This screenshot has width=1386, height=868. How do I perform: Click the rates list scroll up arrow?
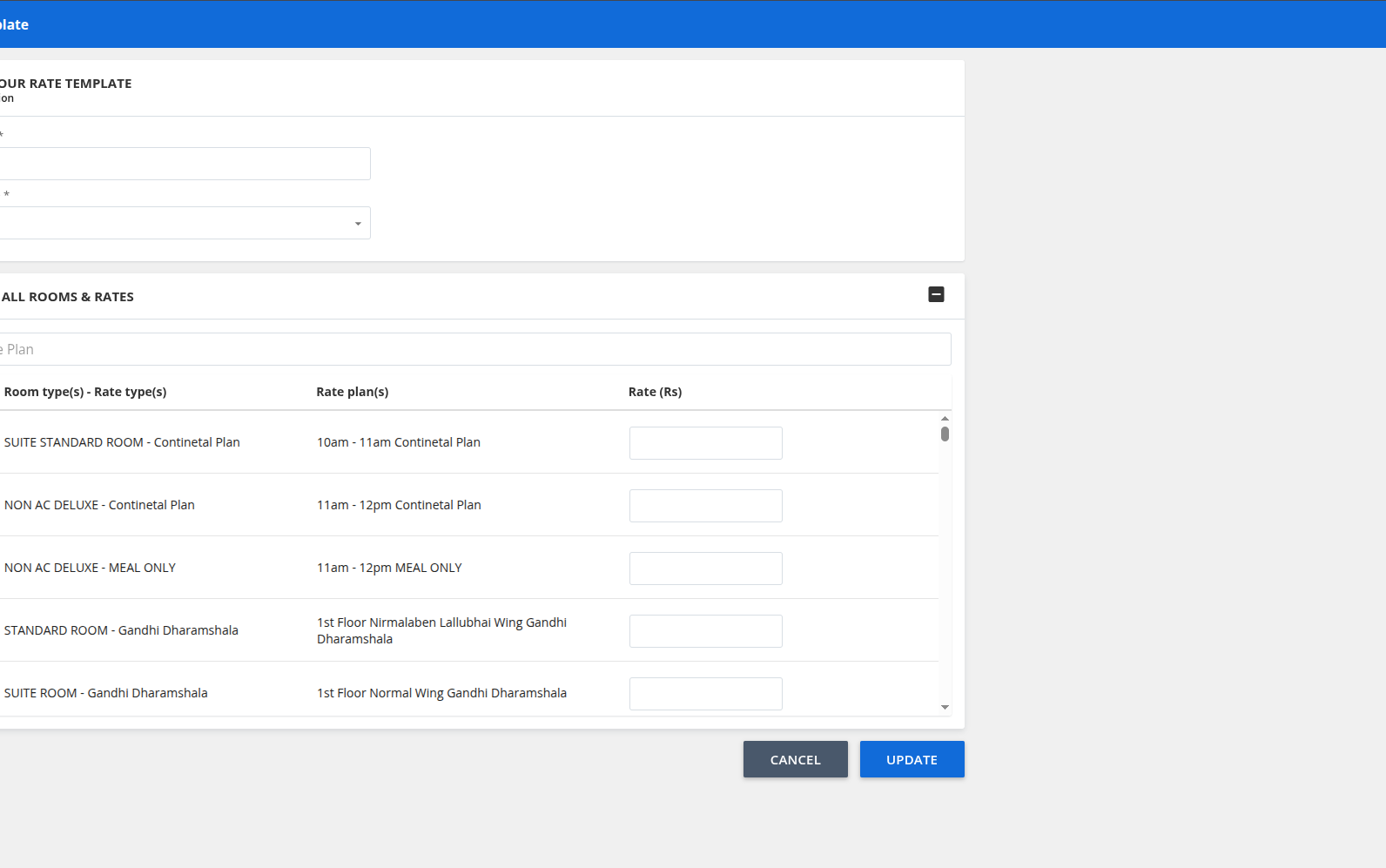point(945,419)
